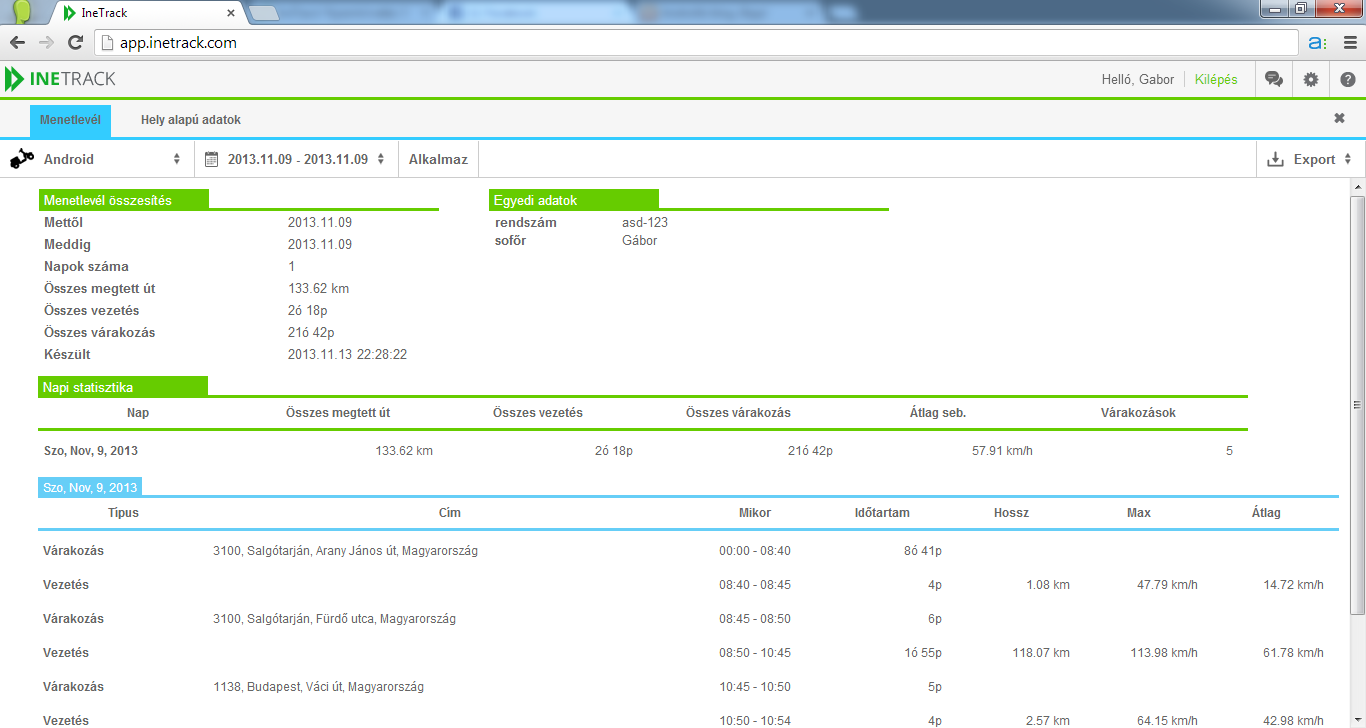Click the Menetlevél összesítés header
Viewport: 1366px width, 728px height.
(x=123, y=200)
